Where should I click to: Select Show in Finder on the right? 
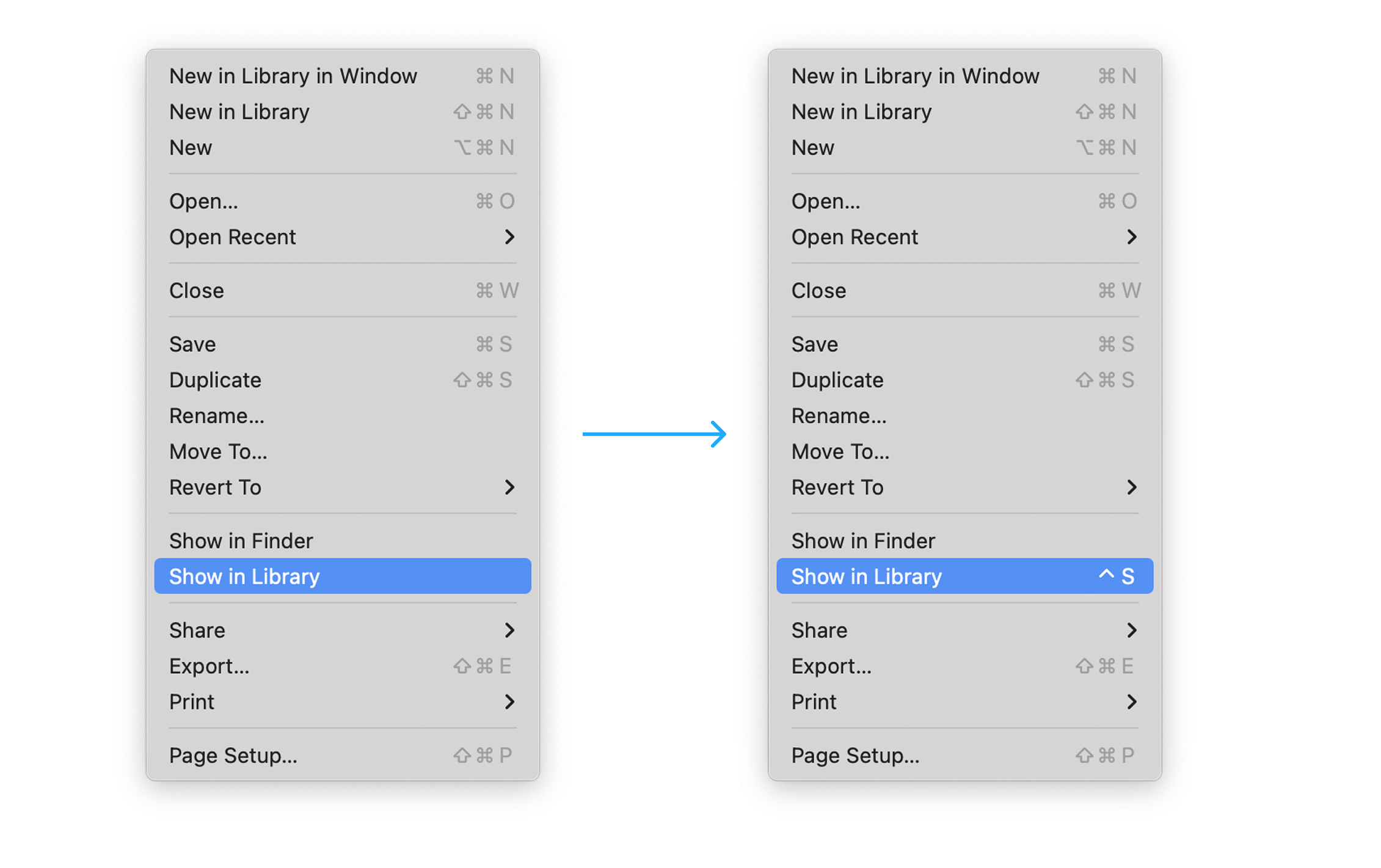point(863,541)
